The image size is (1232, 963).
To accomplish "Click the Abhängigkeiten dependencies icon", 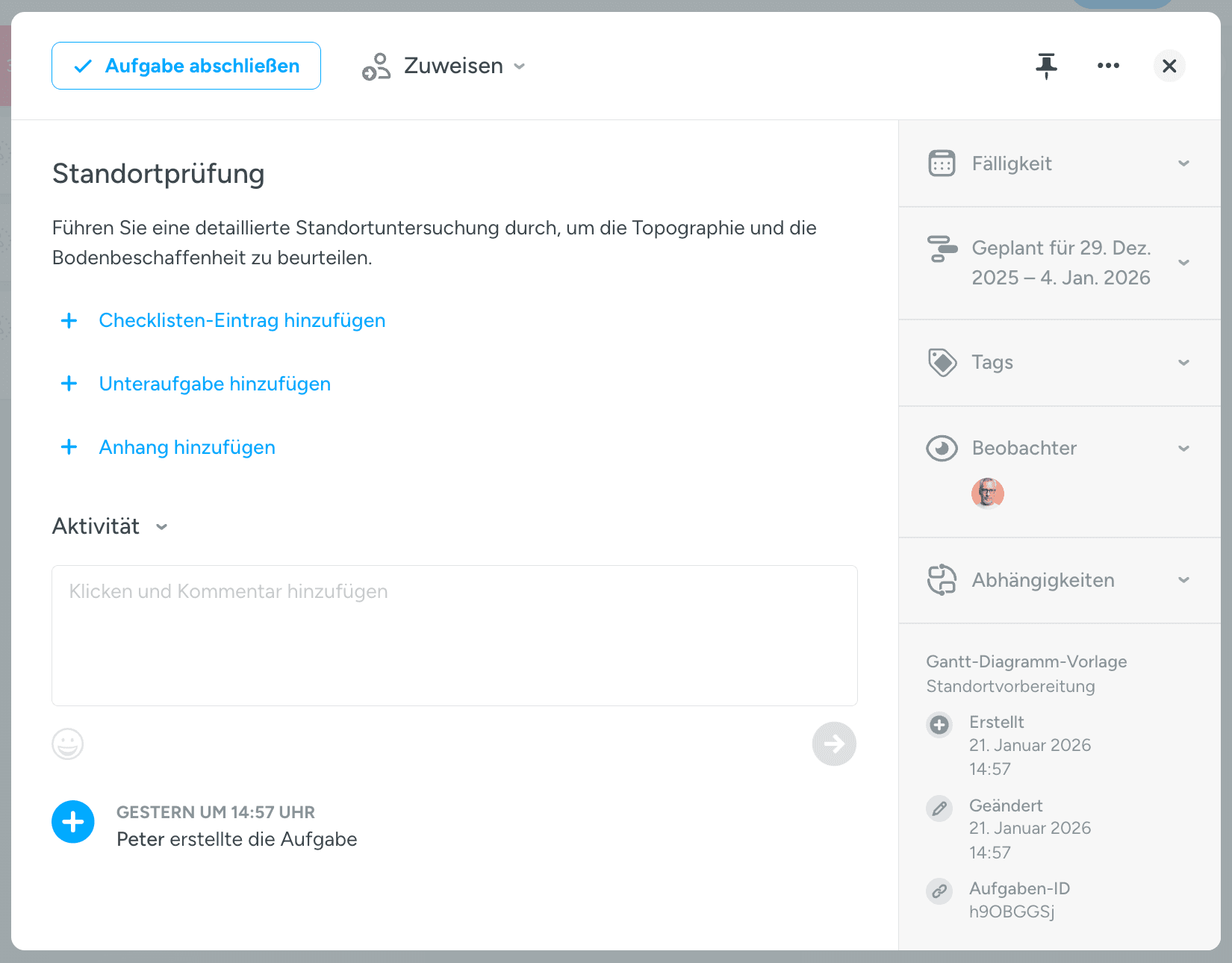I will click(942, 580).
